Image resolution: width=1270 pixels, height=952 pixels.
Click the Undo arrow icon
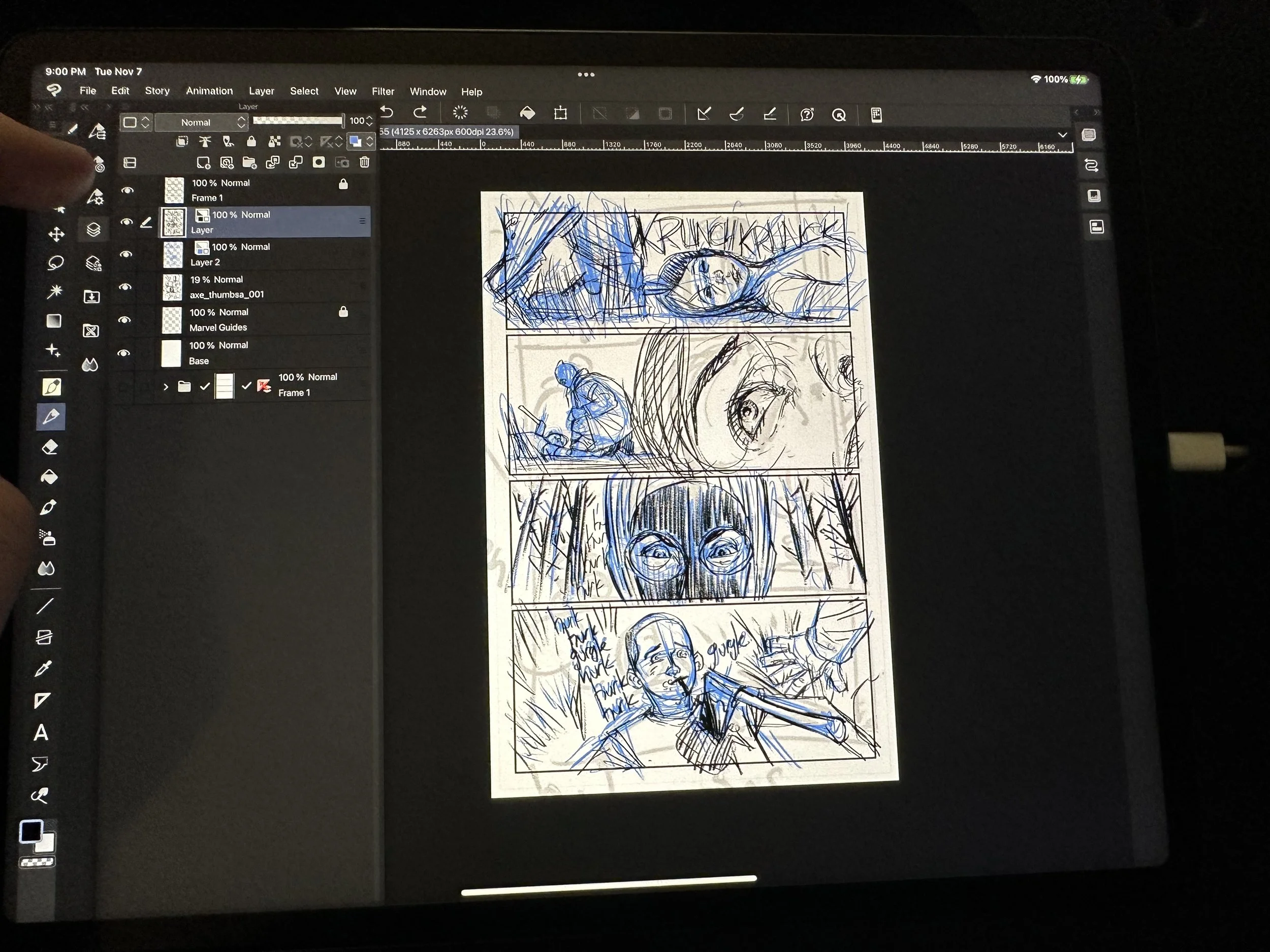pos(387,113)
